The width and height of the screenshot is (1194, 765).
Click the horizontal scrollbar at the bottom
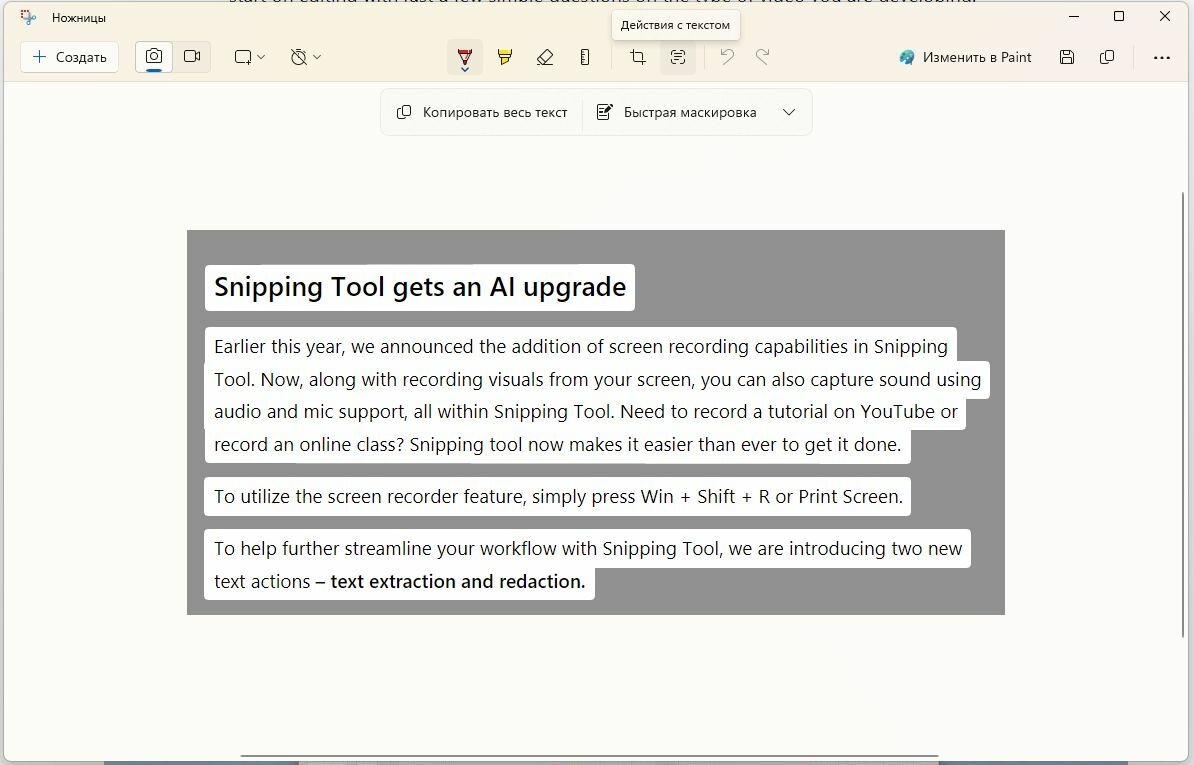click(589, 756)
